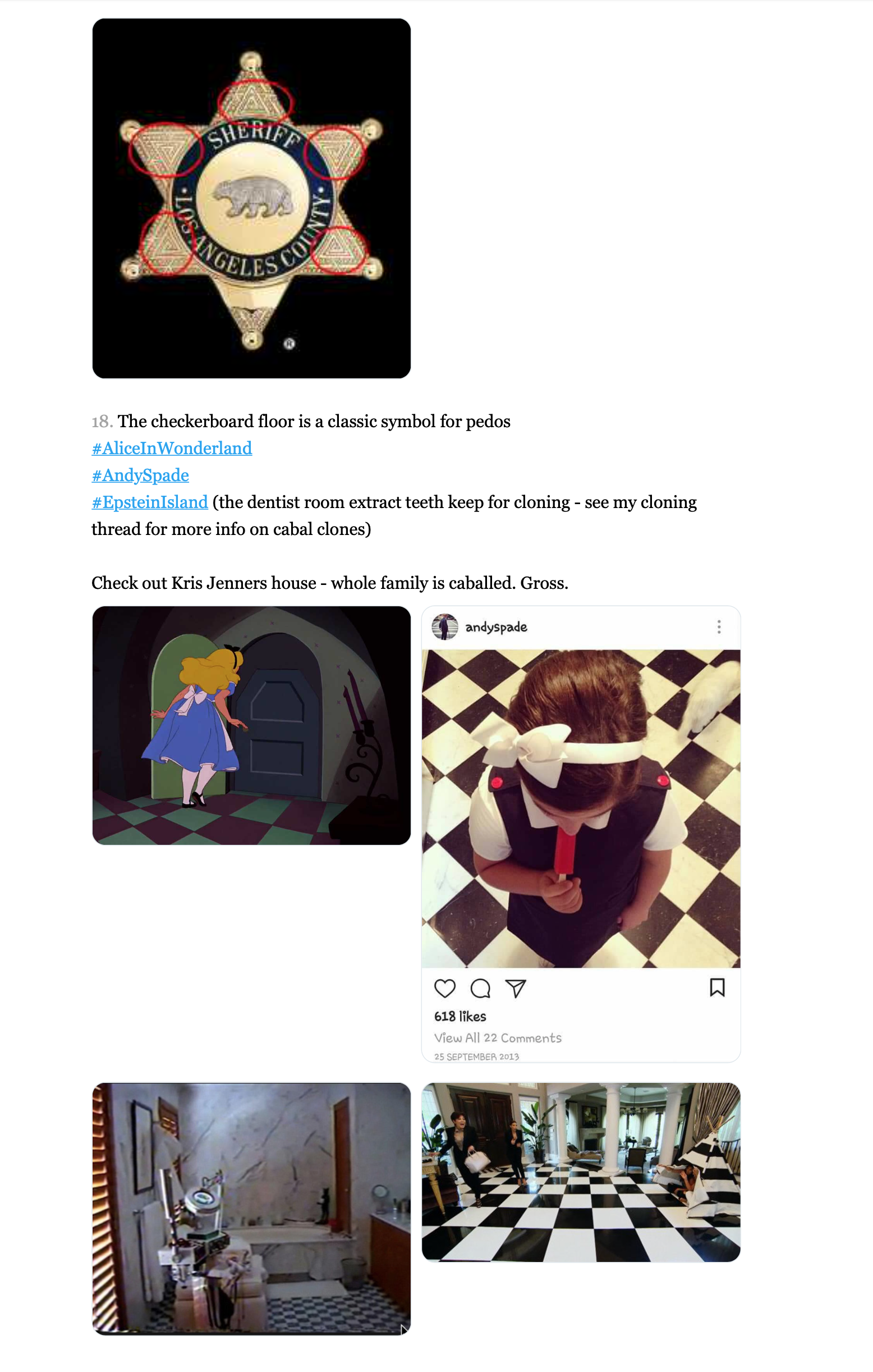Open the andyspade username
The width and height of the screenshot is (873, 1372).
[496, 627]
